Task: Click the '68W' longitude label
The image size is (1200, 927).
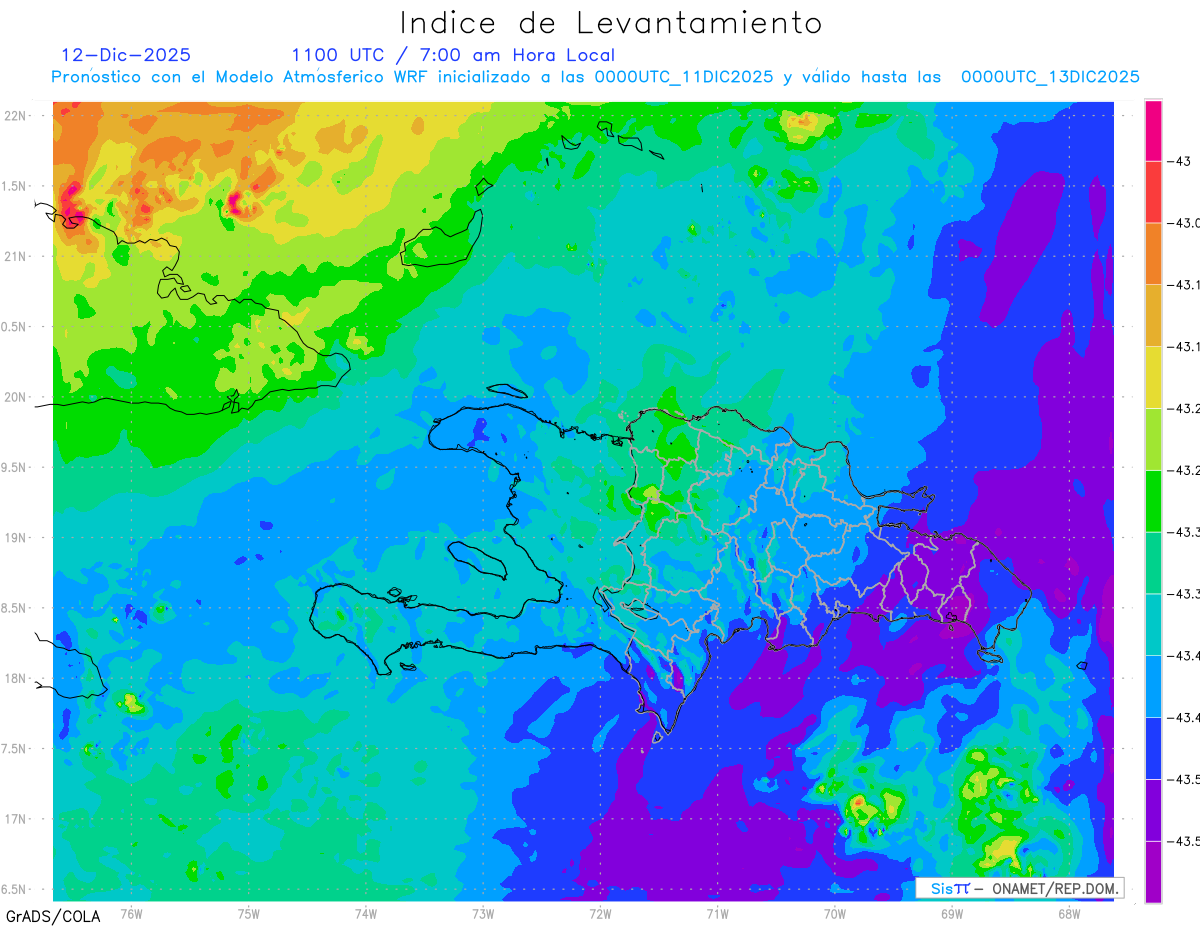Action: (x=1069, y=913)
